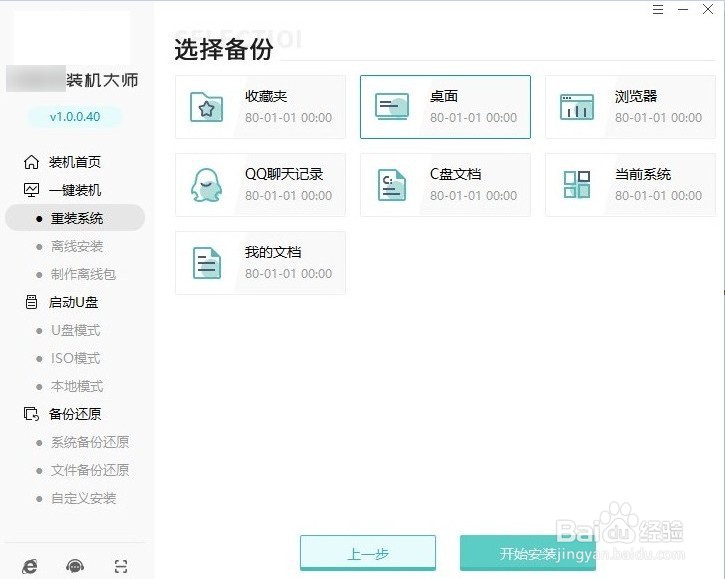This screenshot has height=579, width=725.
Task: Click the 开始安装 button
Action: click(528, 553)
